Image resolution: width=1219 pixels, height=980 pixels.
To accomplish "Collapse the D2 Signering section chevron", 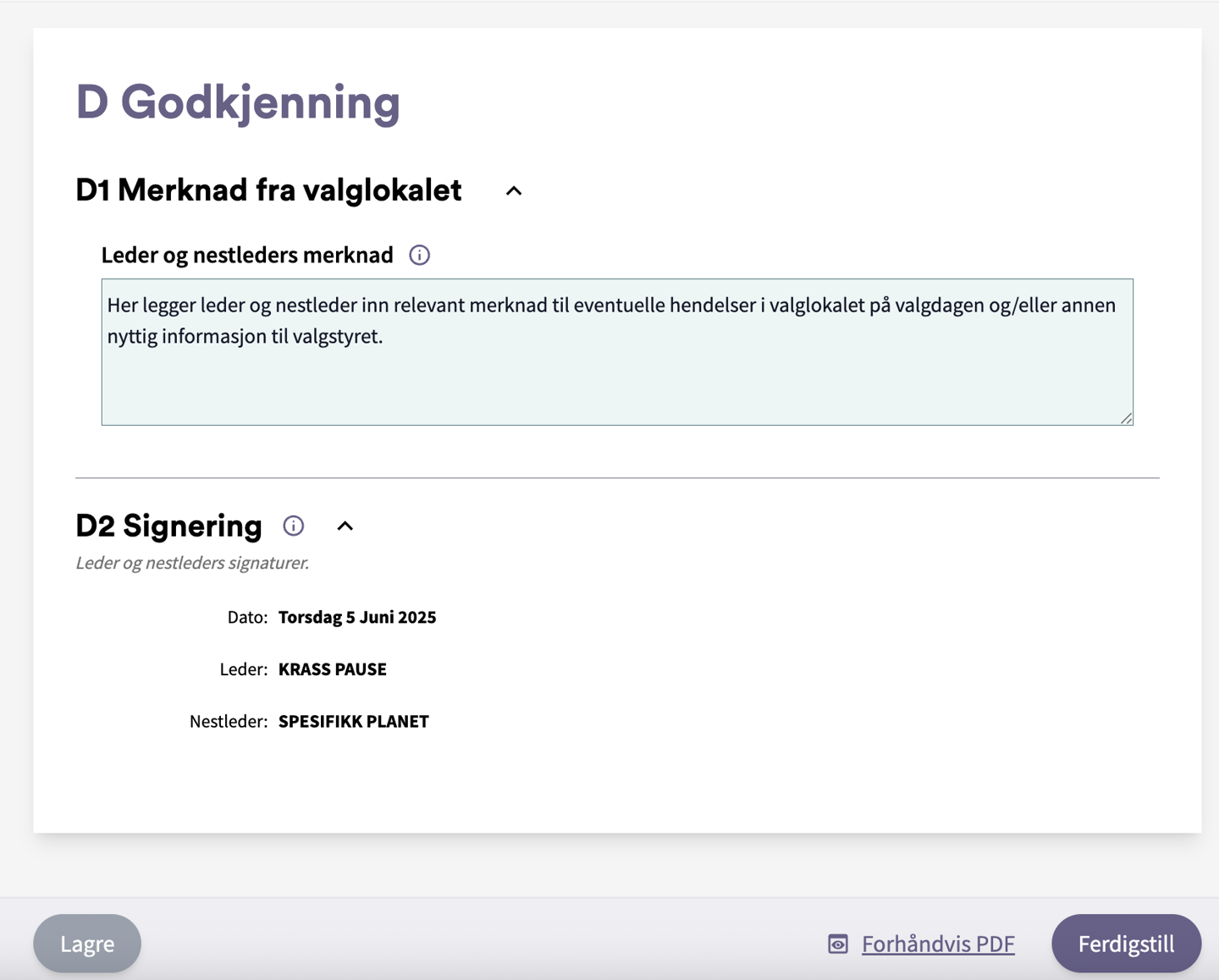I will (345, 526).
